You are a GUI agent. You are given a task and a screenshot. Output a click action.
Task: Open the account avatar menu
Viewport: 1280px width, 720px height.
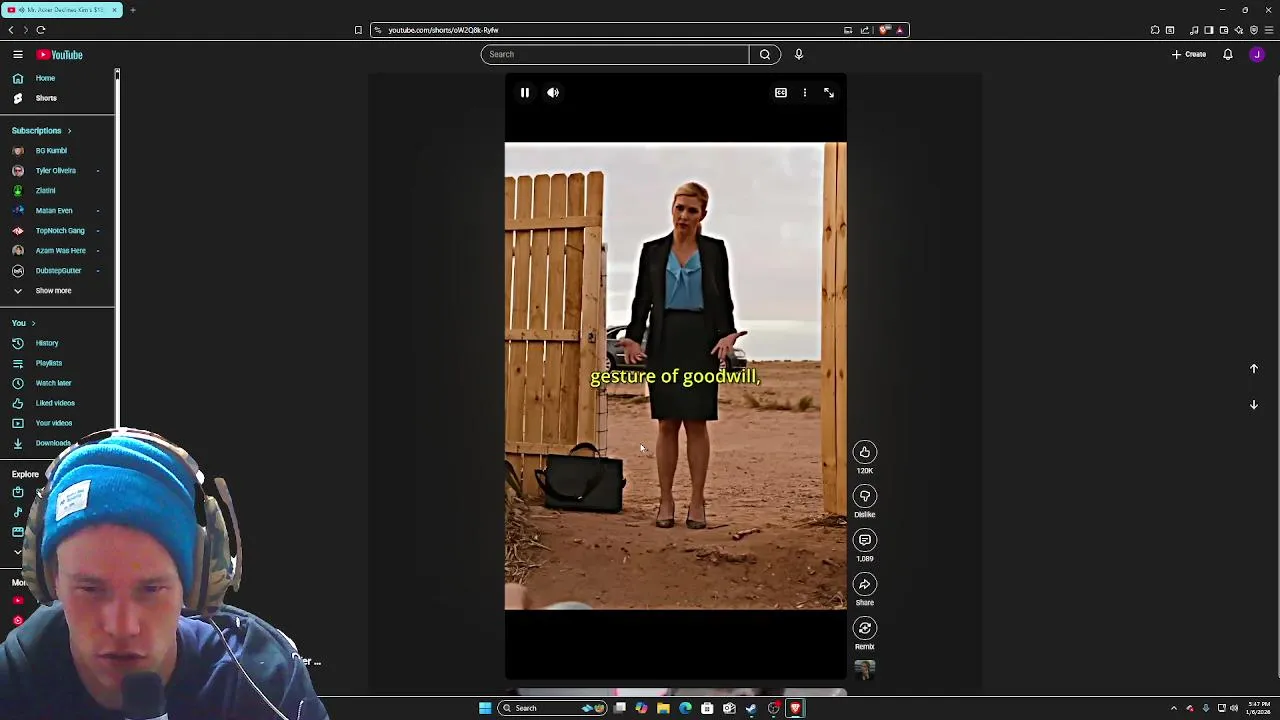tap(1257, 54)
